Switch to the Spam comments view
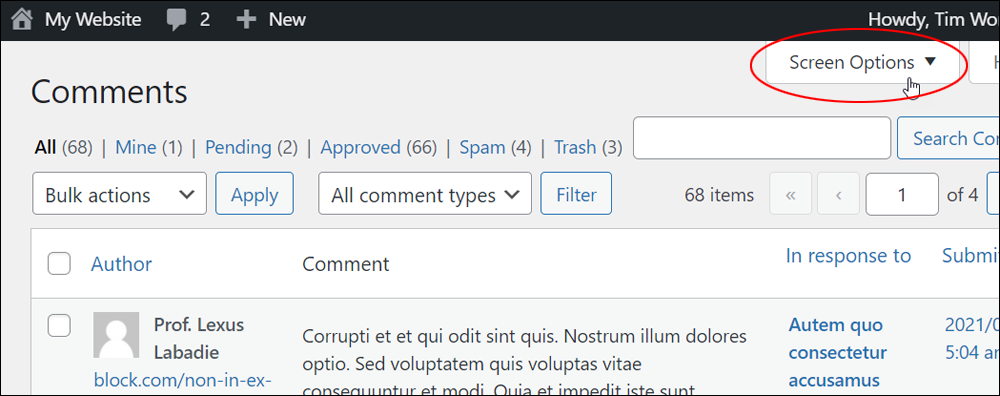1000x396 pixels. point(483,147)
